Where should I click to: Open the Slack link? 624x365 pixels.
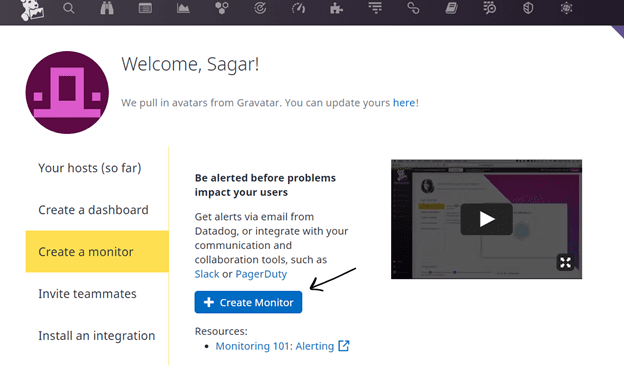click(x=207, y=274)
